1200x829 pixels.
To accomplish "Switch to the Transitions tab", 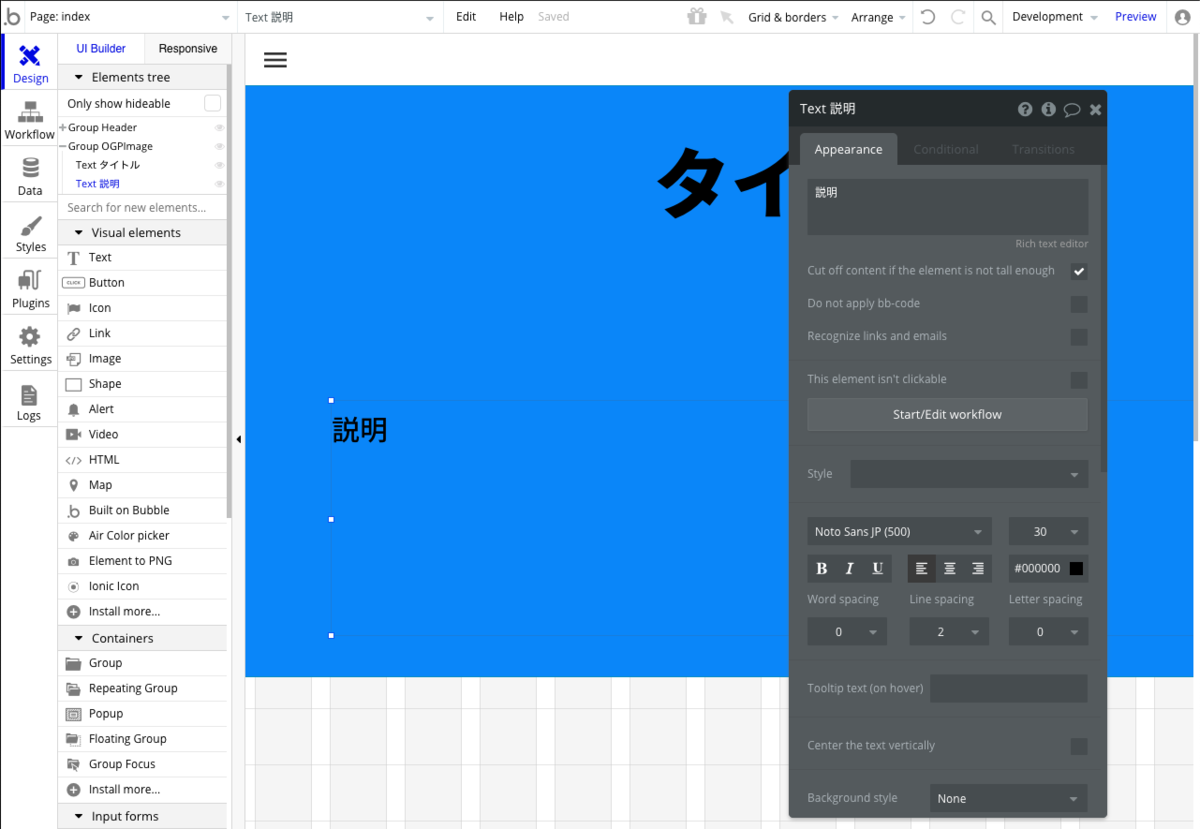I will [1043, 149].
